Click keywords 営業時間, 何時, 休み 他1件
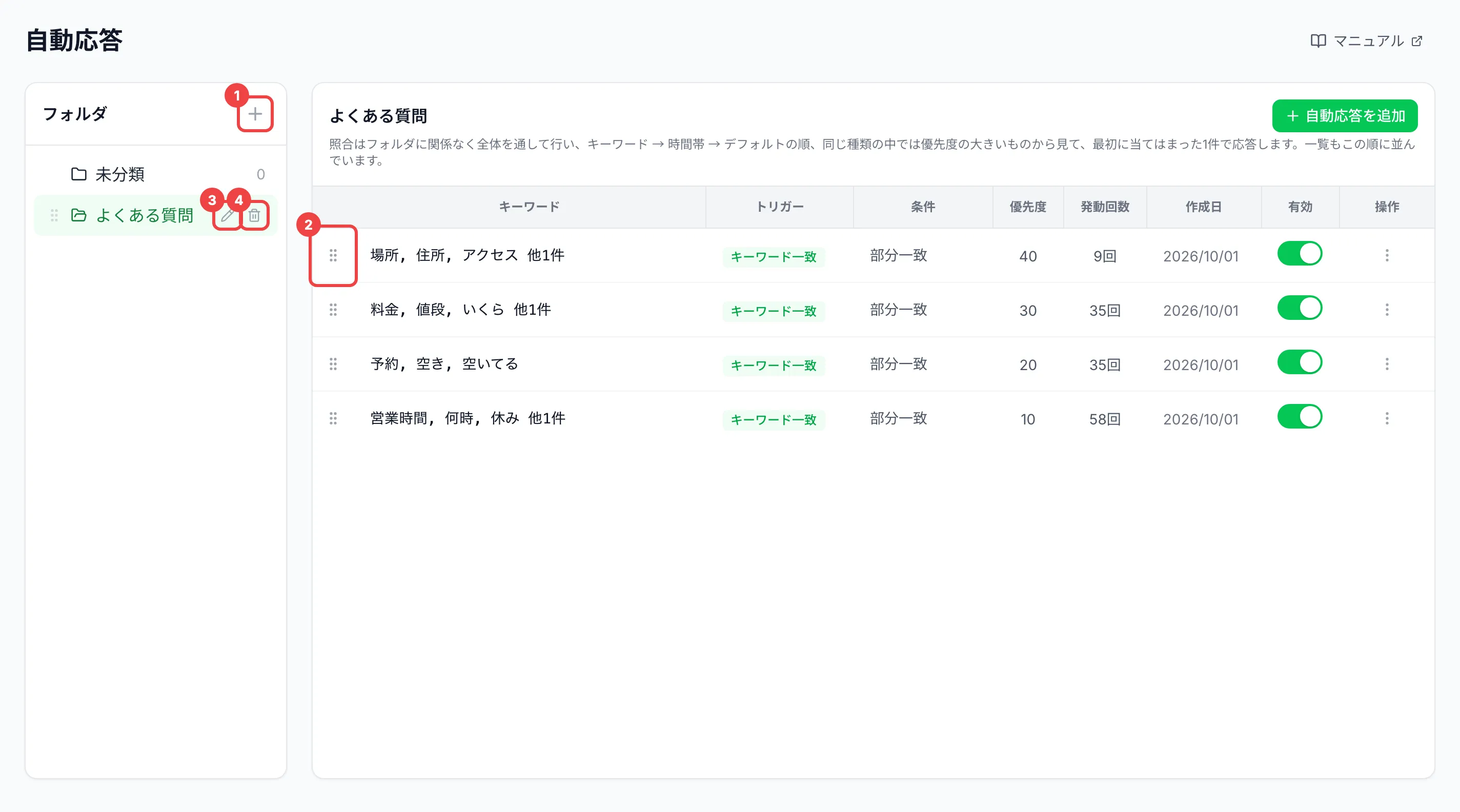 click(468, 419)
